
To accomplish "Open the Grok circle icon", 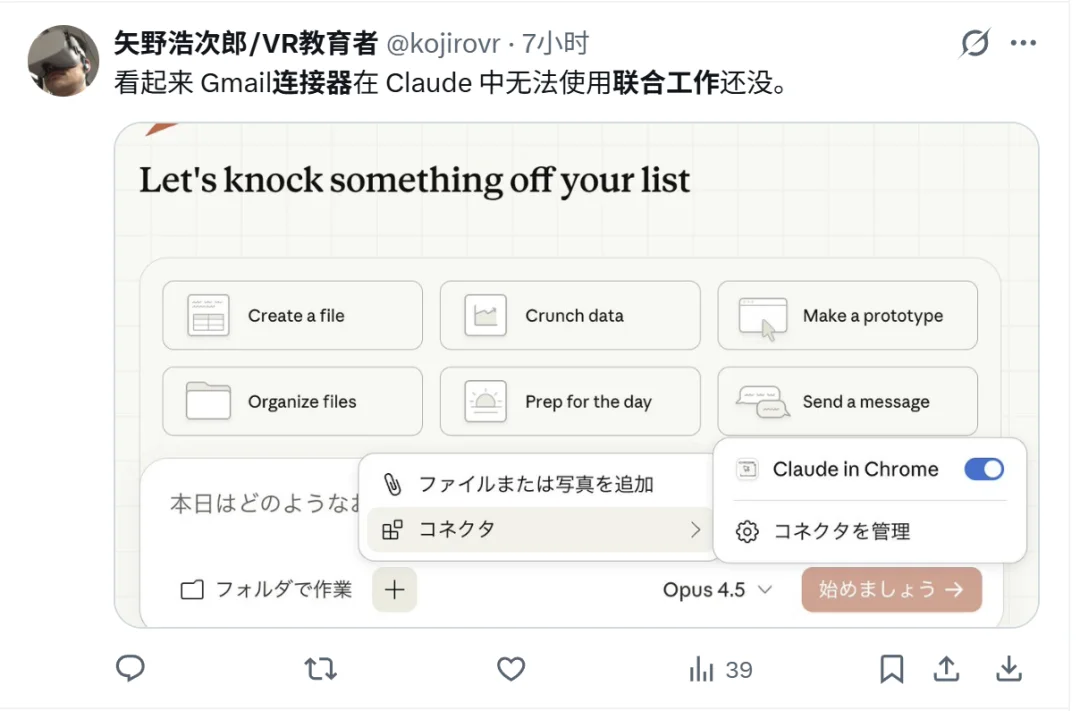I will coord(974,43).
